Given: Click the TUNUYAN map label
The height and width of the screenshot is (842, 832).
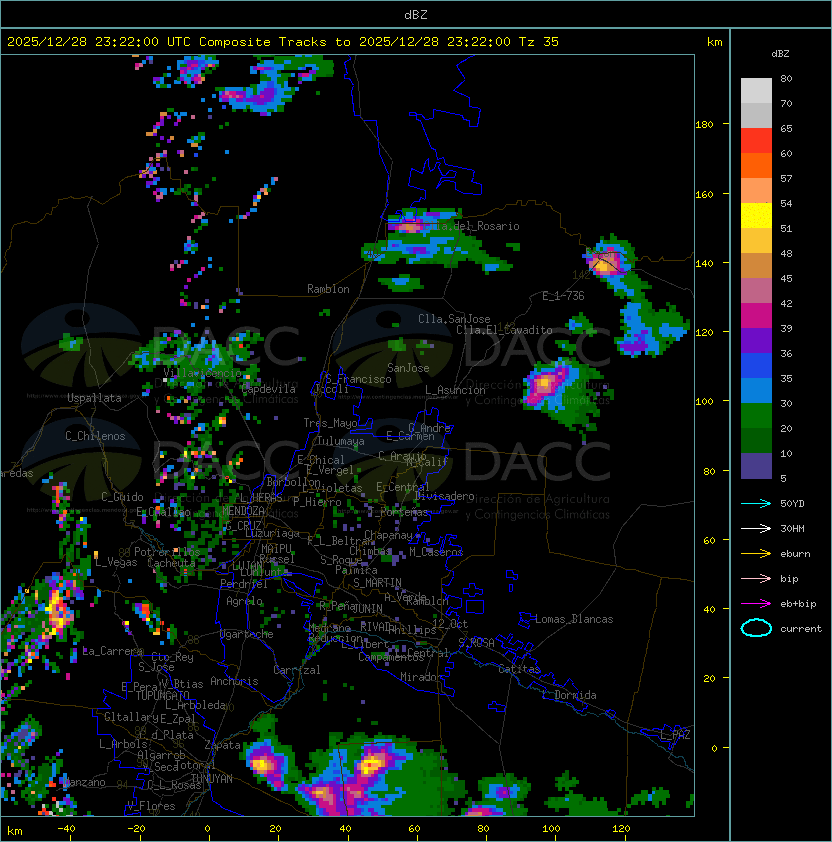Looking at the screenshot, I should pos(212,779).
